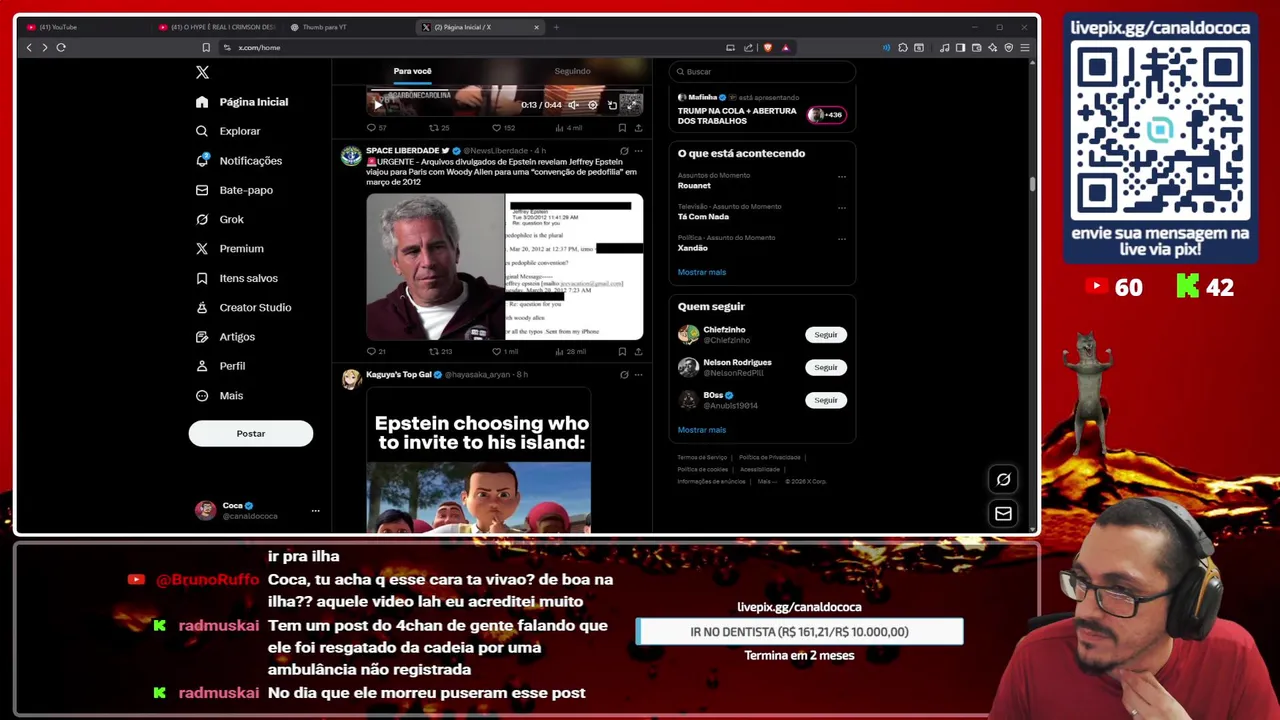The image size is (1280, 720).
Task: Open more options on SPACE LIBERDADE post
Action: pos(638,151)
